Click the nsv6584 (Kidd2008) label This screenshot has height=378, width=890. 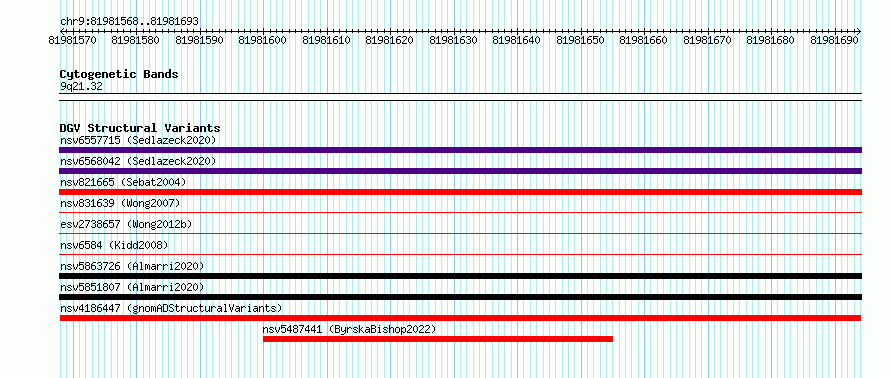pos(114,245)
